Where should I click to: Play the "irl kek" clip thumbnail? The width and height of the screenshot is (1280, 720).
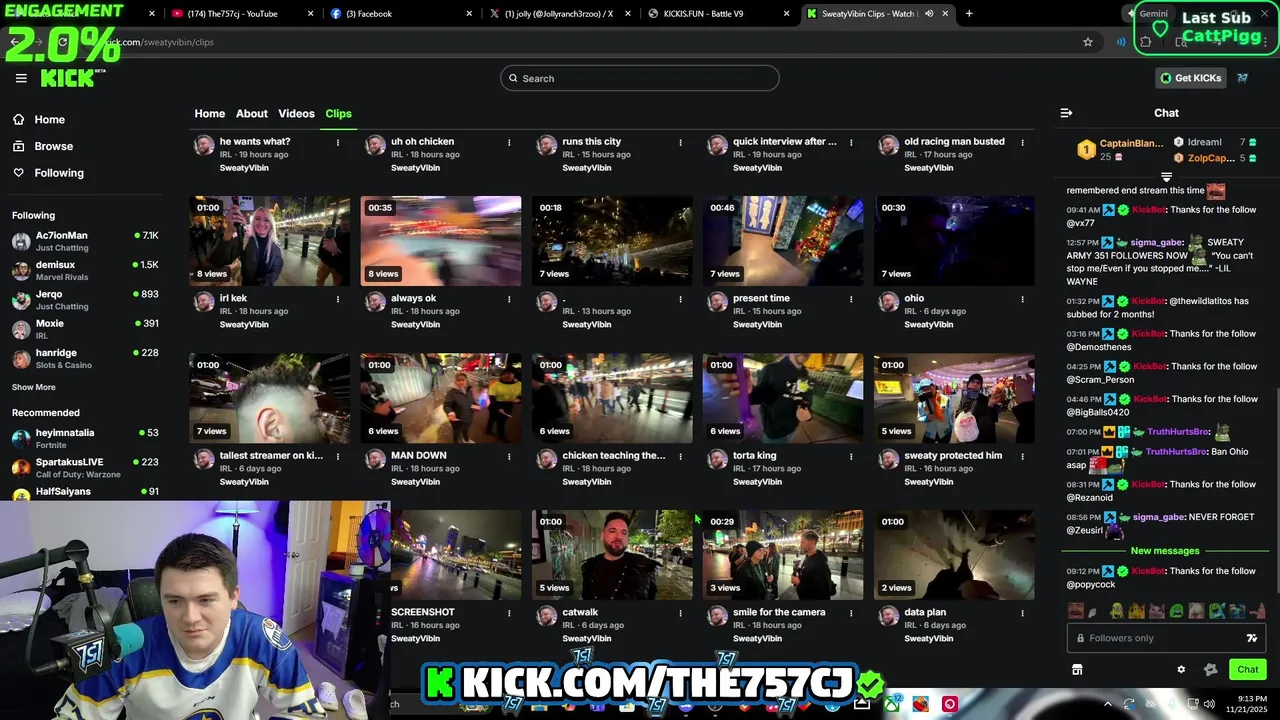270,241
